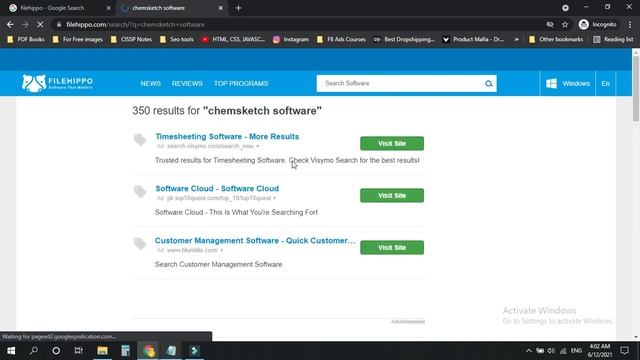Click the Incognito profile icon

[x=584, y=24]
